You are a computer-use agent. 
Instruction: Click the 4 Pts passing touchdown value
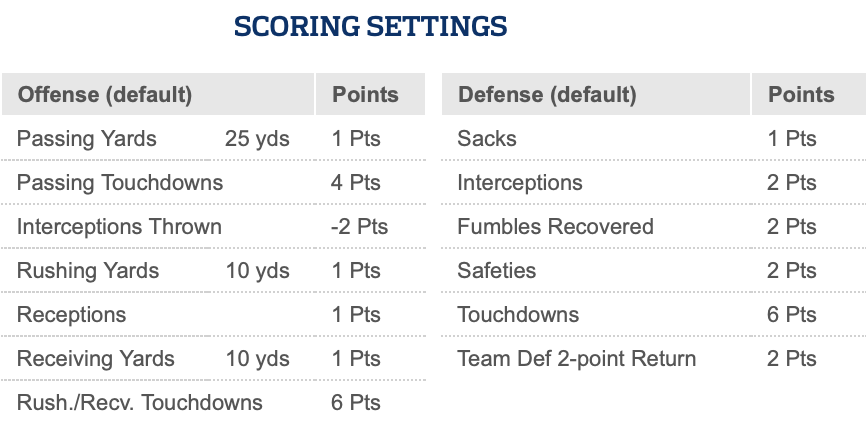(356, 182)
